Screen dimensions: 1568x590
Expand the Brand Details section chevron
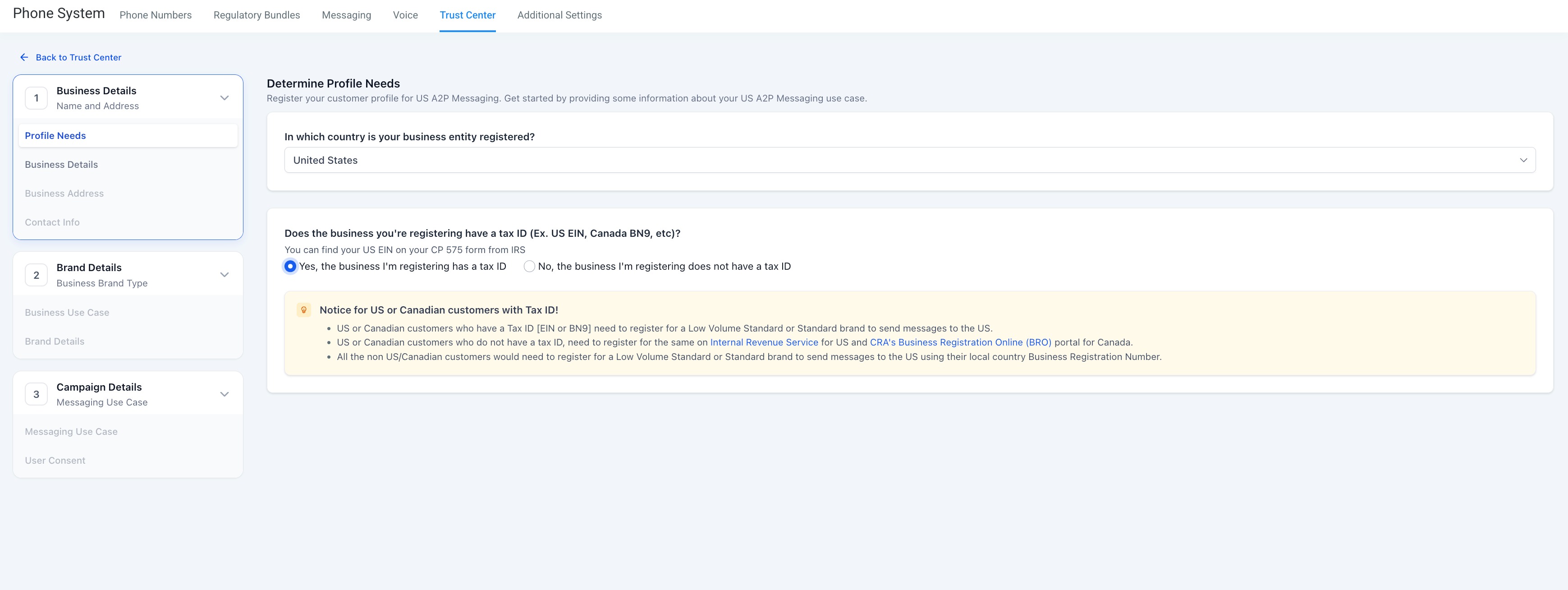coord(224,274)
